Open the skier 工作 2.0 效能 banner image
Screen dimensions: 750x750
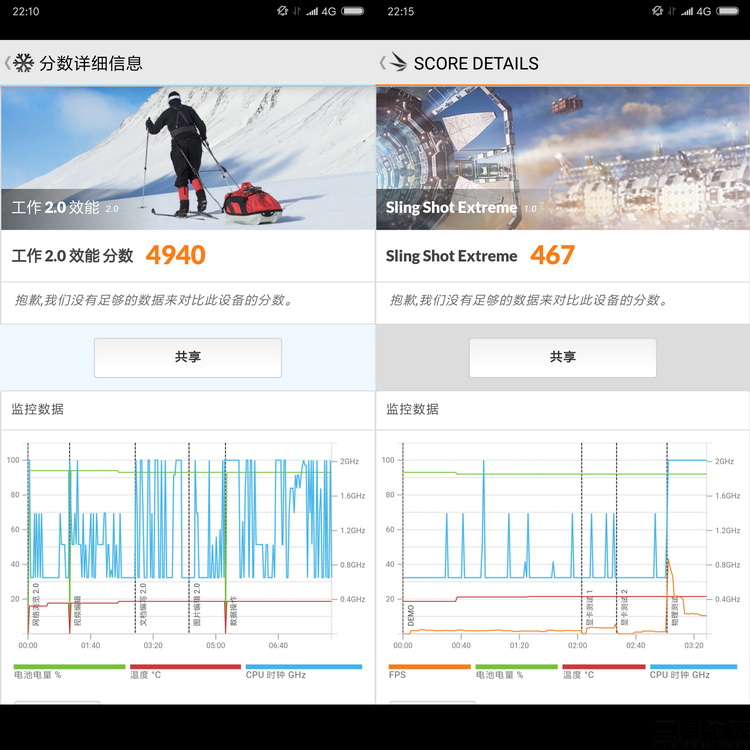click(x=187, y=158)
